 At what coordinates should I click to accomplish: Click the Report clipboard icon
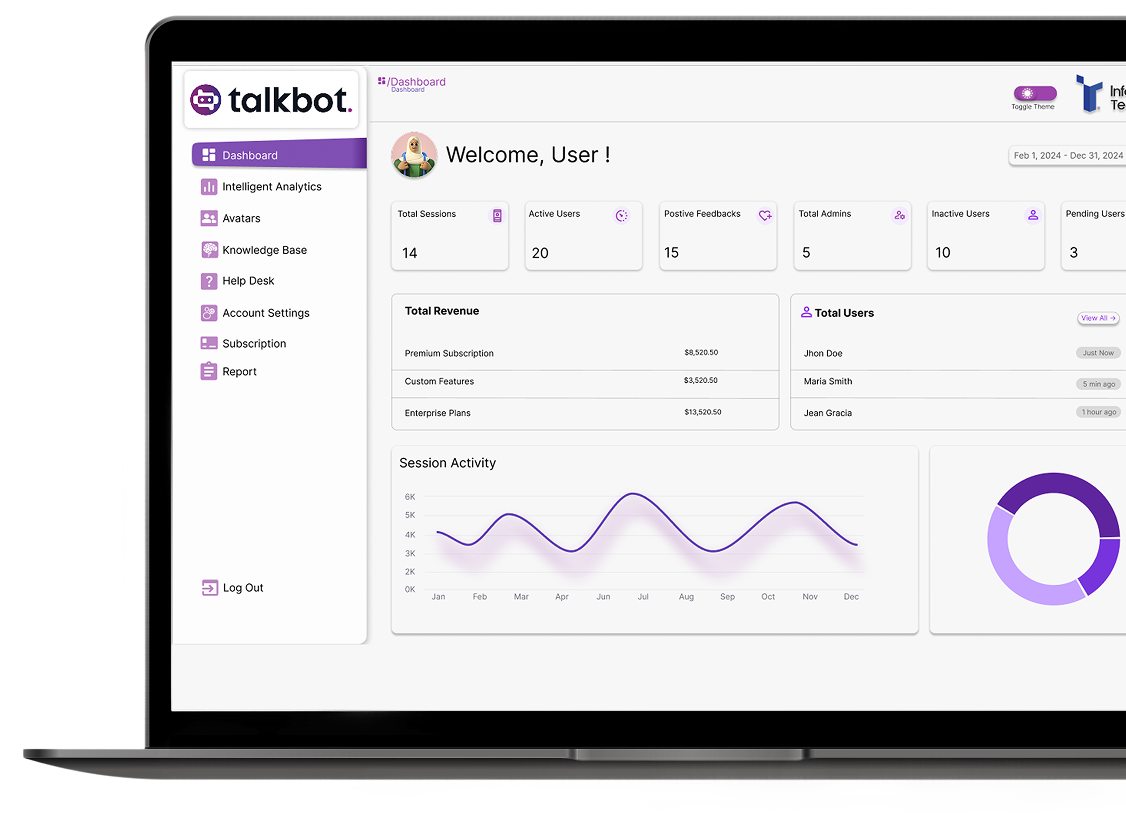pyautogui.click(x=209, y=371)
